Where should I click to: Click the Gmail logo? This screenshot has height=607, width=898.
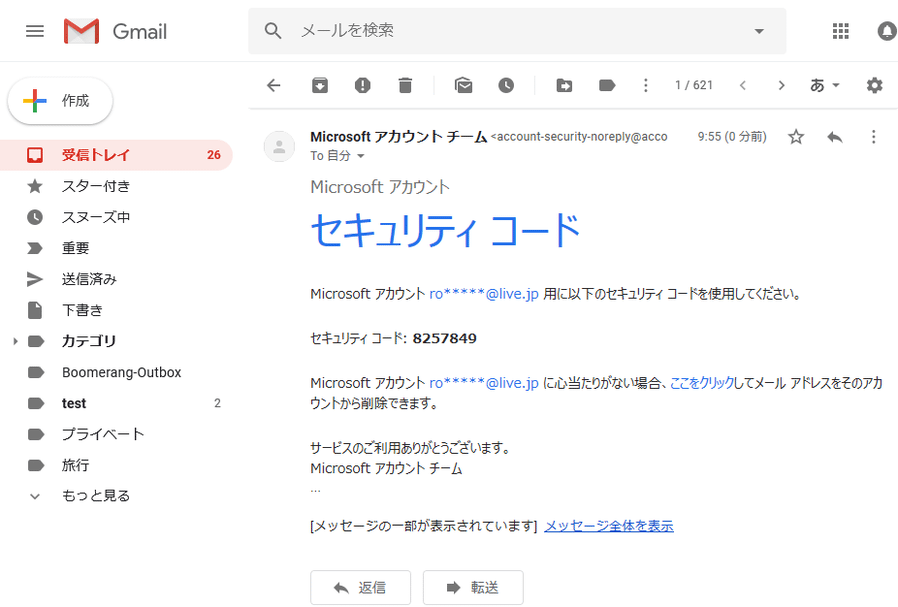coord(115,31)
